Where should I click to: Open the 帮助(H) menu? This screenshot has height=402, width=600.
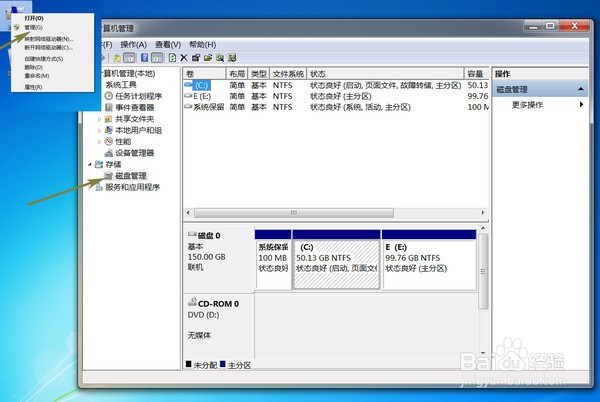point(202,45)
